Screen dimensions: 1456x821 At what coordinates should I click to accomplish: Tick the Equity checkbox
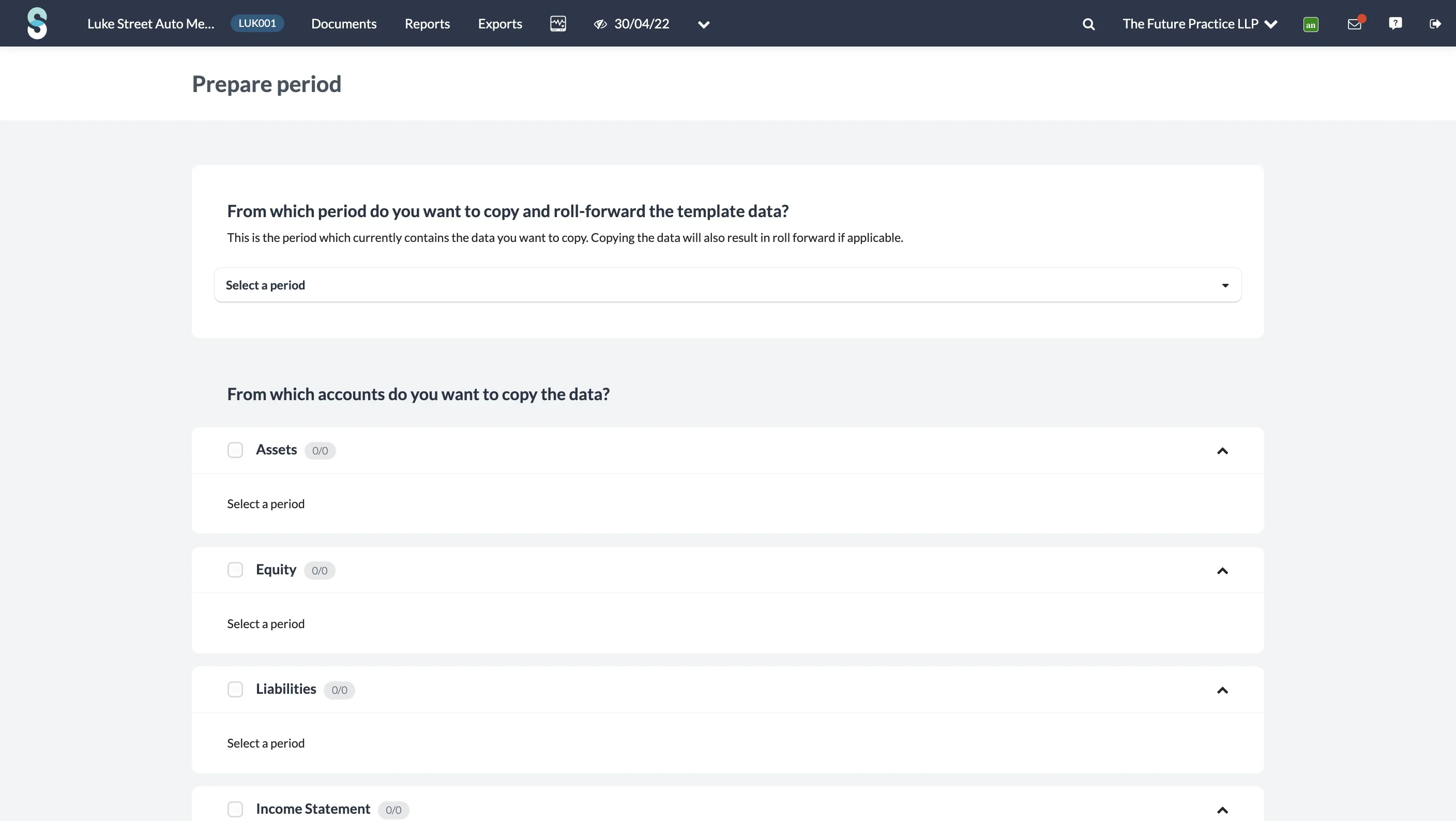235,570
